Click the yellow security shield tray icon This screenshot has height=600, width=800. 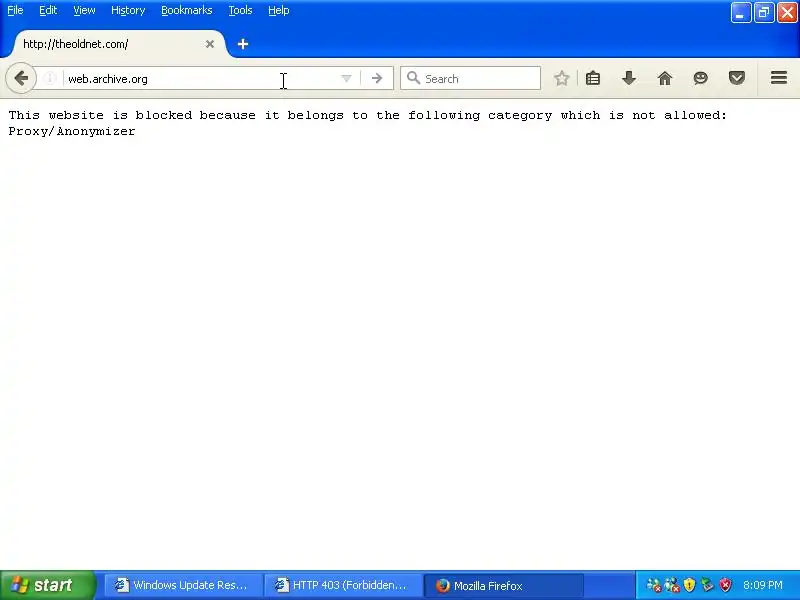[689, 585]
